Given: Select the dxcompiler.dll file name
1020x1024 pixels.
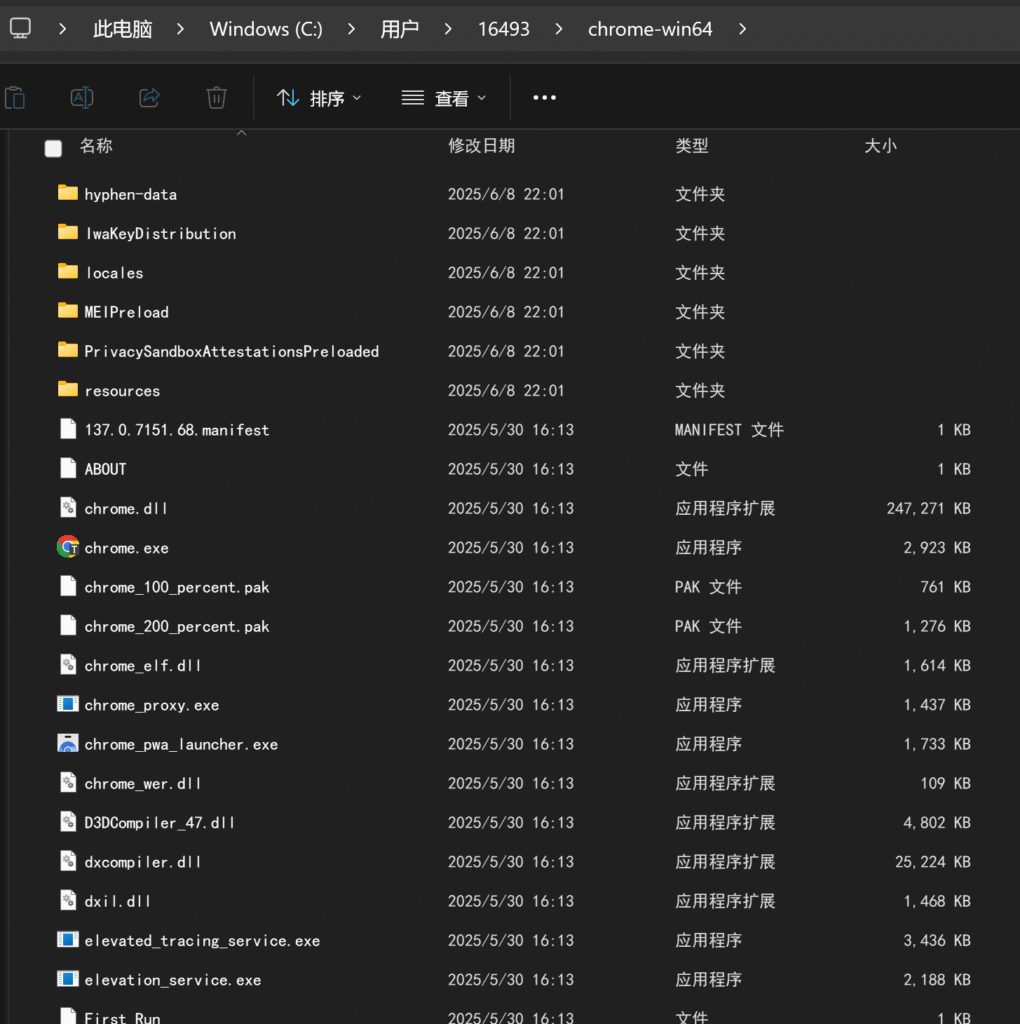Looking at the screenshot, I should (x=142, y=862).
